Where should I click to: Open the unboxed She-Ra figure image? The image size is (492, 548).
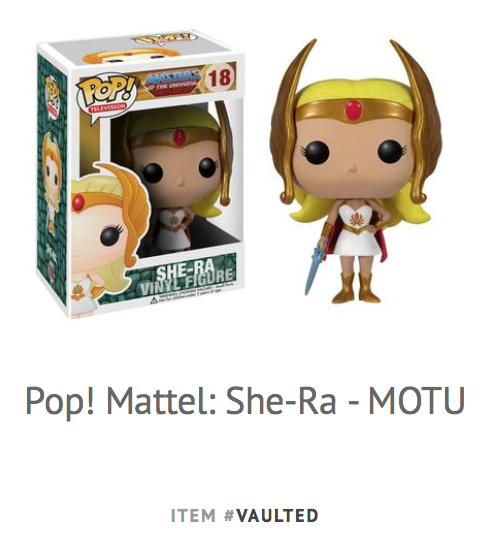point(354,172)
